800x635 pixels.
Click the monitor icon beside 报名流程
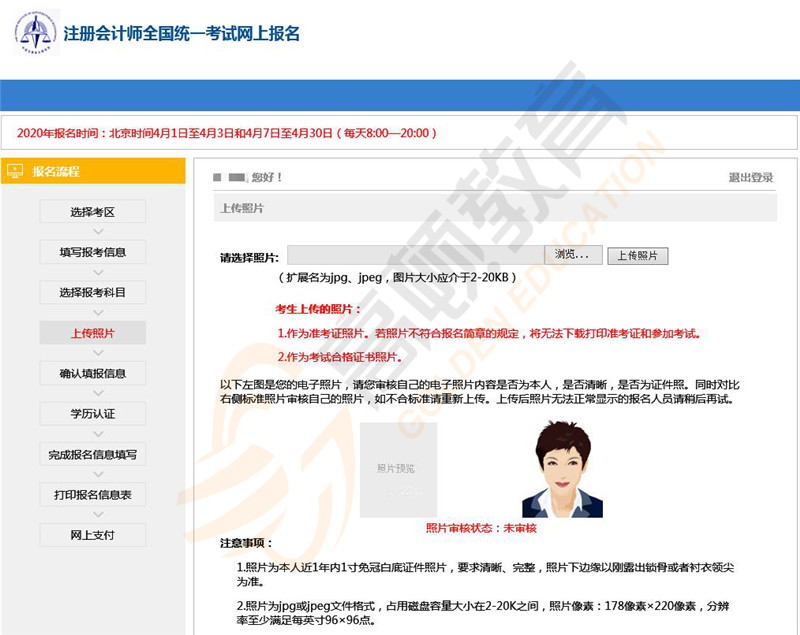pyautogui.click(x=15, y=171)
